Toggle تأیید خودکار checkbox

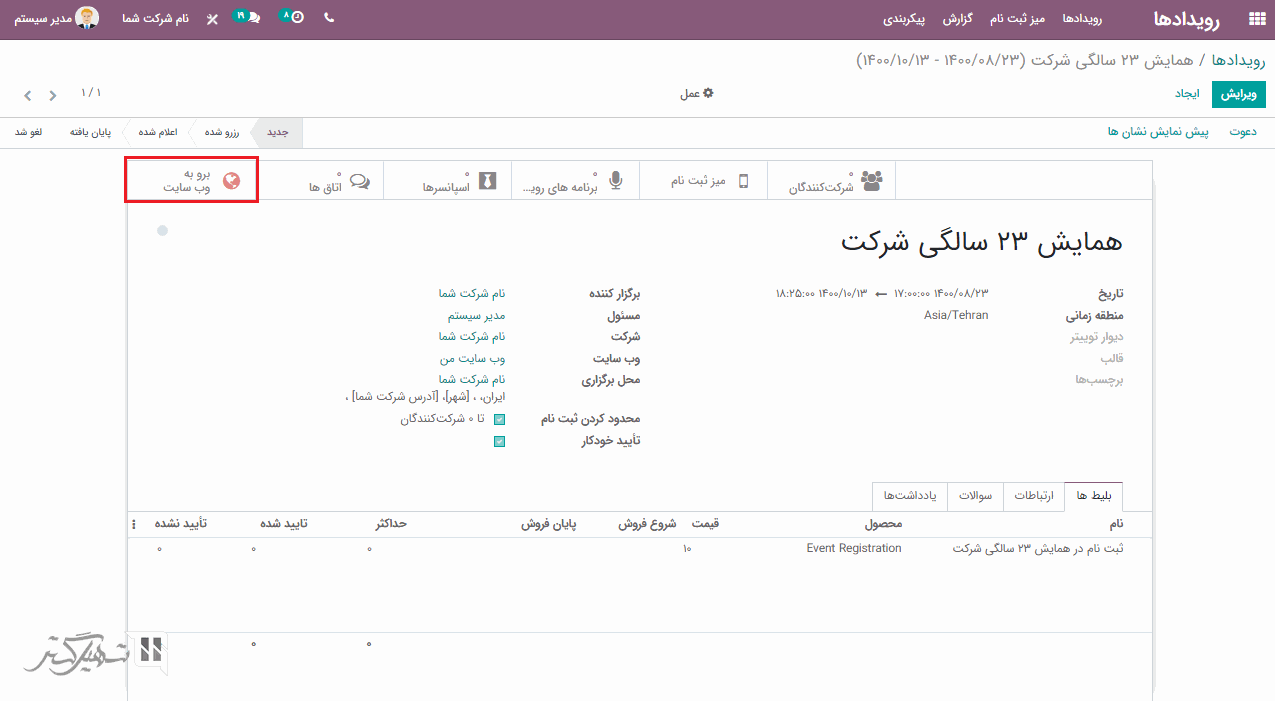click(x=499, y=441)
